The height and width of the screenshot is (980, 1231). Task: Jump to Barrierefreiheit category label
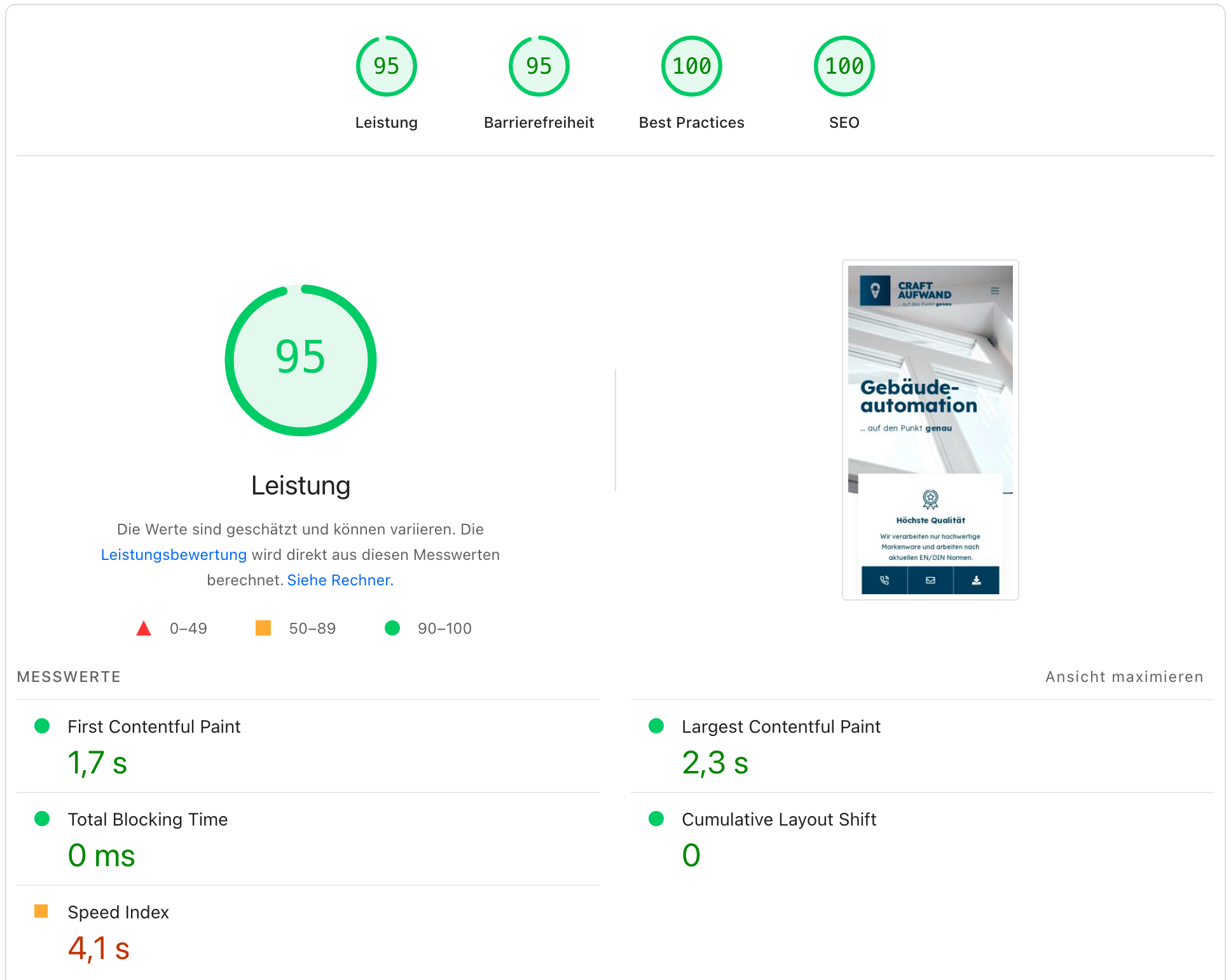coord(539,123)
